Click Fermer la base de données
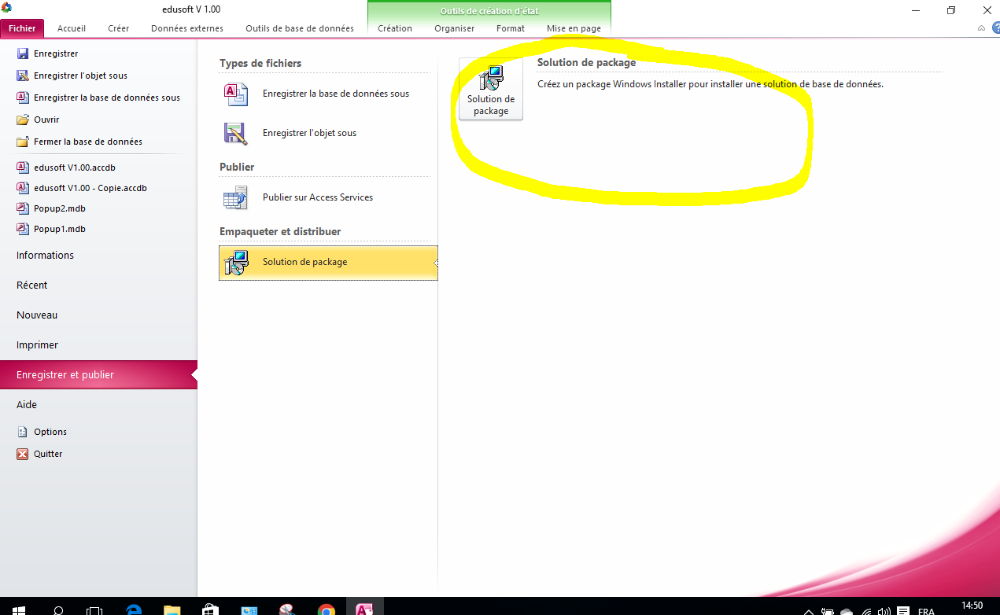1000x615 pixels. (87, 142)
